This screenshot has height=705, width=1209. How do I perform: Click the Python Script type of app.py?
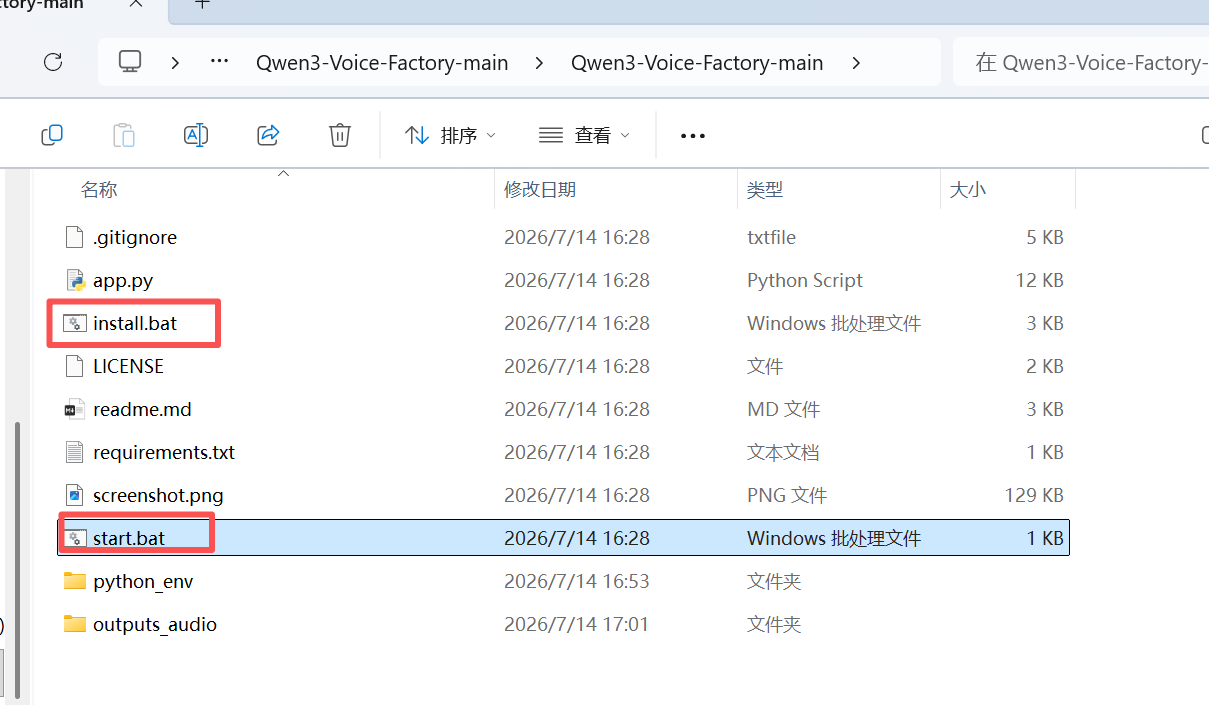[805, 280]
